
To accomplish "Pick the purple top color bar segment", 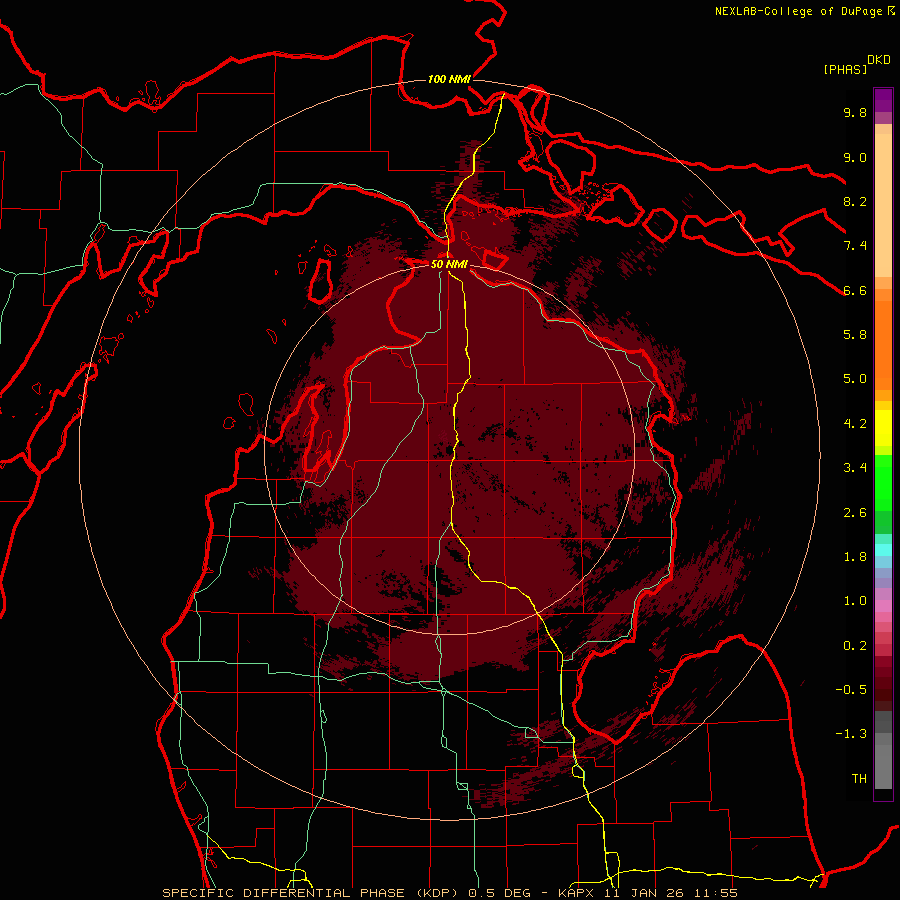I will point(883,100).
